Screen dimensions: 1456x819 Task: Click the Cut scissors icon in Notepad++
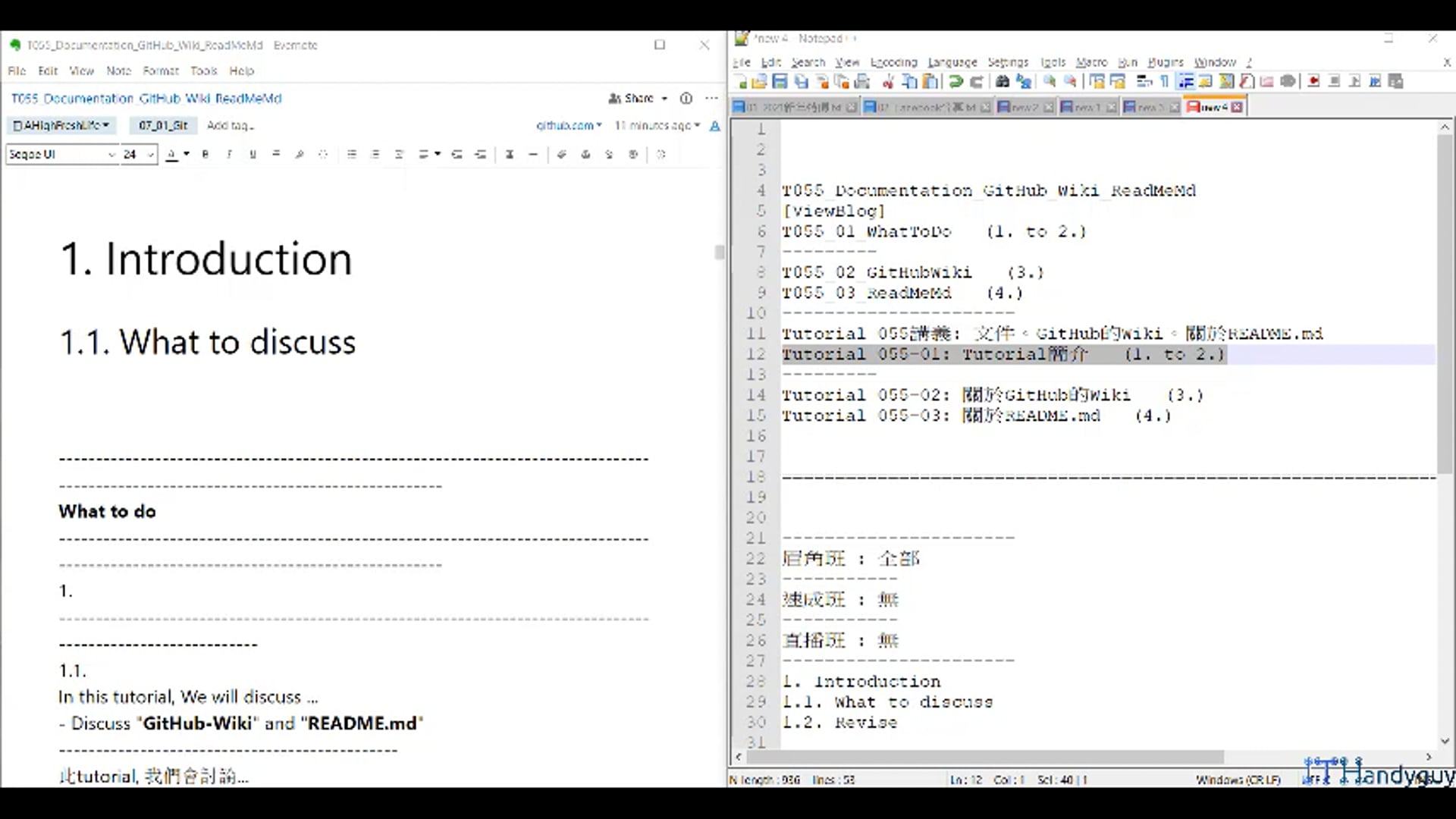point(888,81)
